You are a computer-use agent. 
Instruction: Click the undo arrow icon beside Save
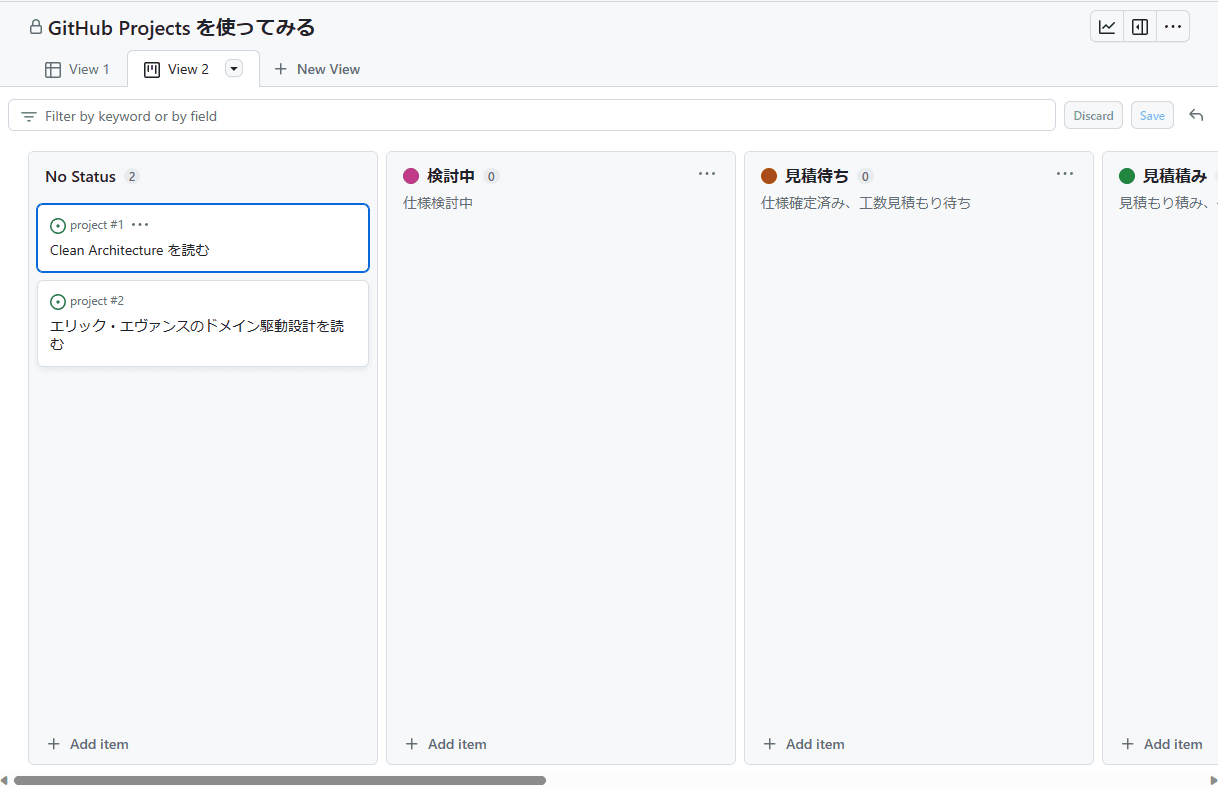[1196, 115]
